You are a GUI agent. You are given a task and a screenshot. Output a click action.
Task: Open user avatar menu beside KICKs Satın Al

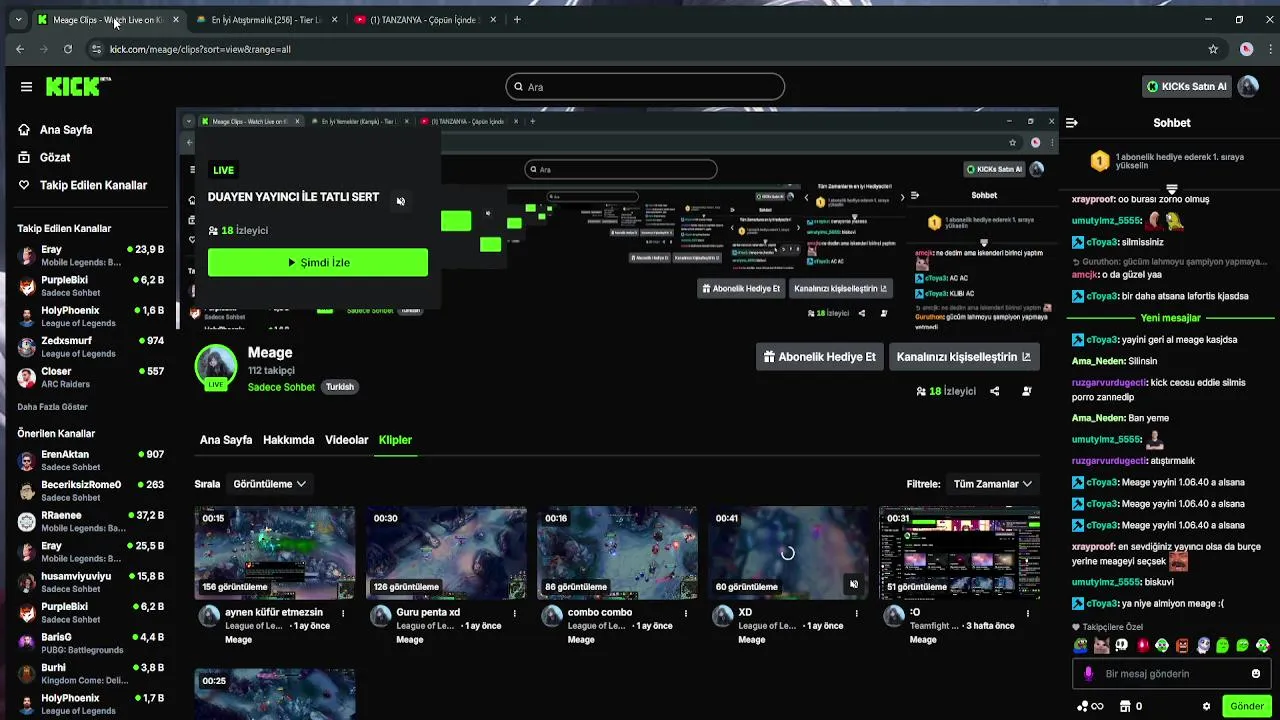[1248, 87]
